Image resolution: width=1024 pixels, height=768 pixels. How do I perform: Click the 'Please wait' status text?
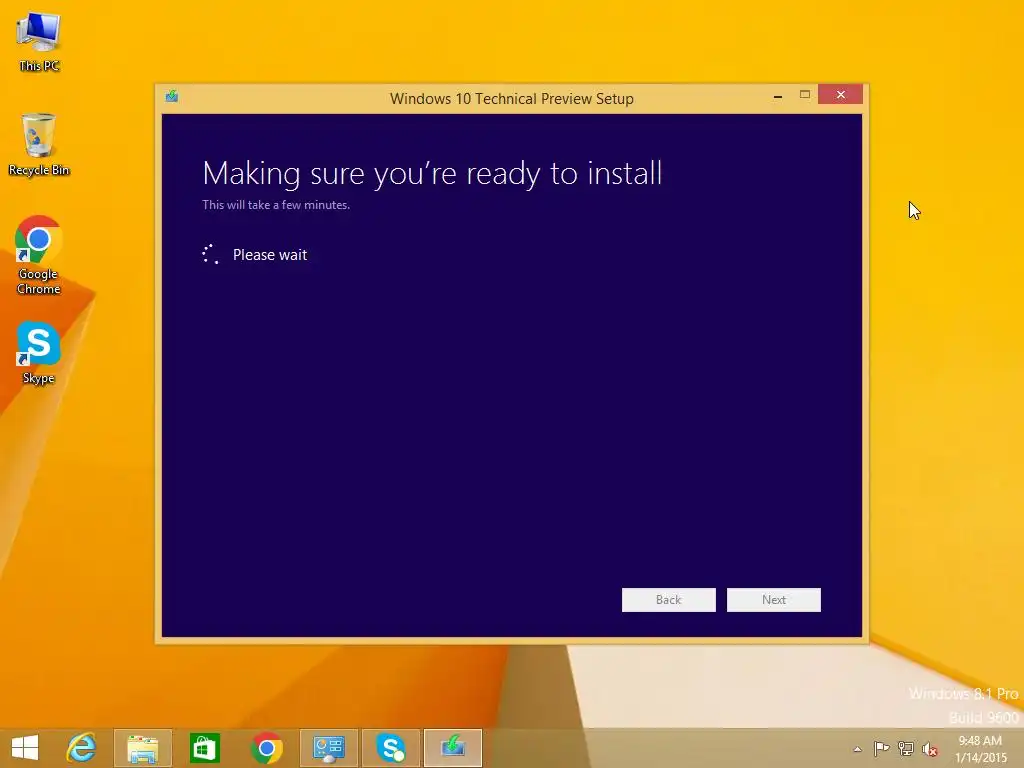coord(270,255)
